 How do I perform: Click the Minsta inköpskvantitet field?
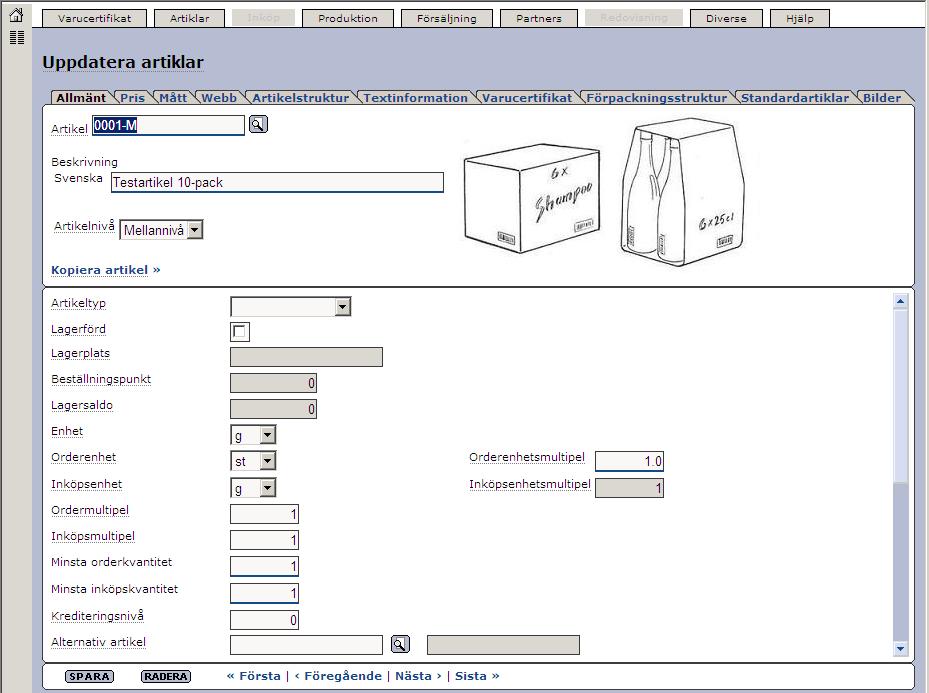264,593
